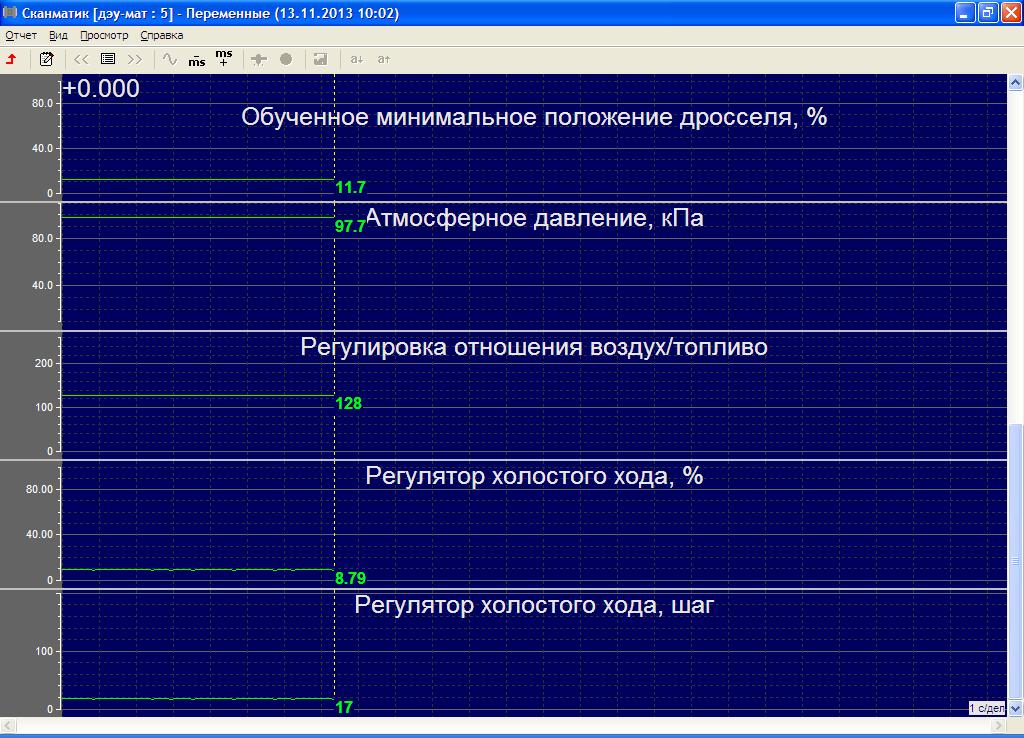
Task: Click 'Регулятор холостого хода, шаг' chart title
Action: pos(534,605)
